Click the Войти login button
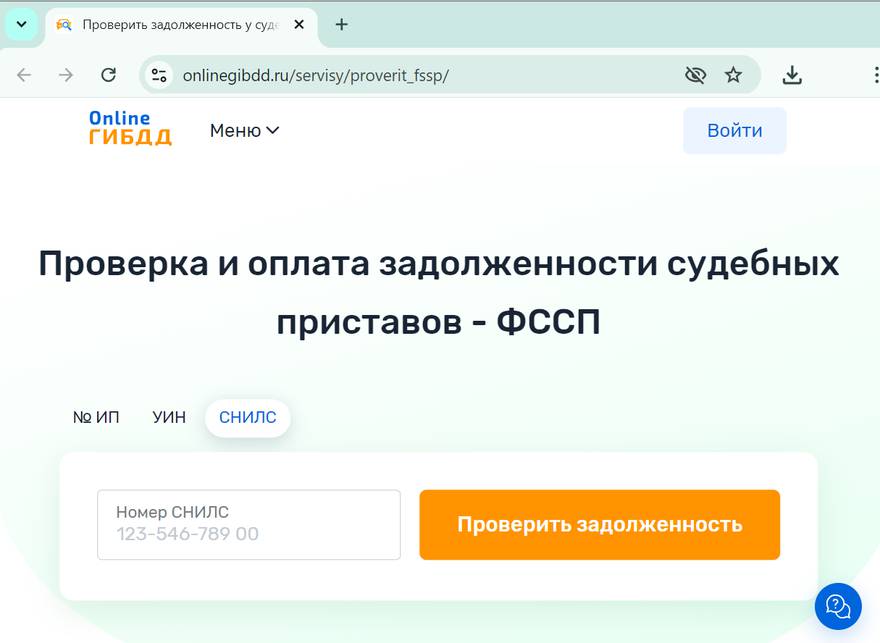Image resolution: width=880 pixels, height=643 pixels. 734,130
